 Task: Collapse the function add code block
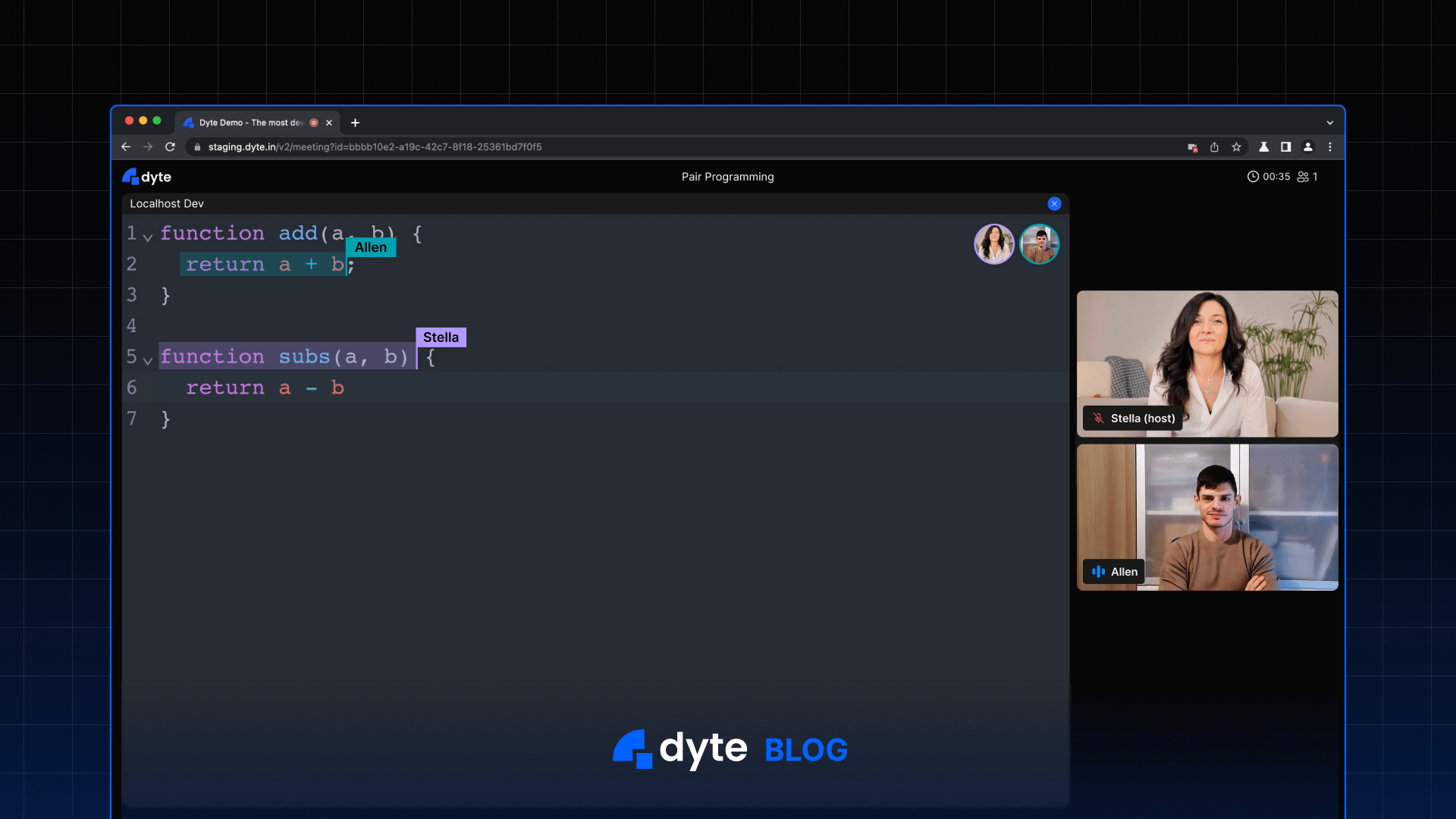click(x=148, y=237)
